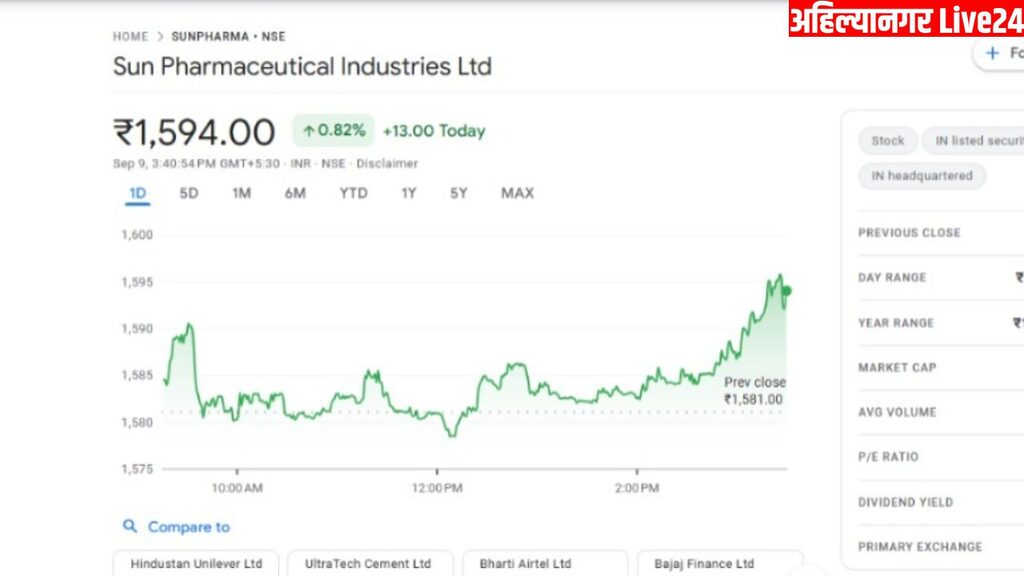1024x576 pixels.
Task: Select the 6M chart range
Action: coord(295,193)
